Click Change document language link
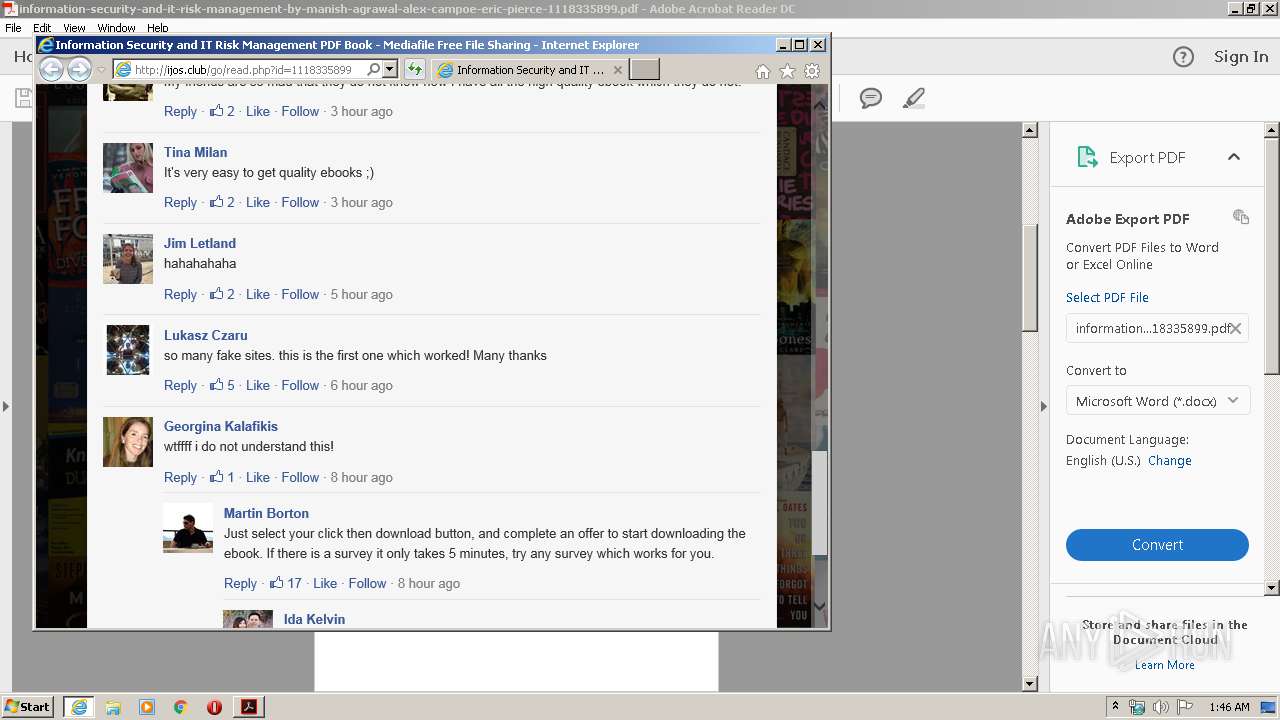Image resolution: width=1280 pixels, height=720 pixels. coord(1170,461)
